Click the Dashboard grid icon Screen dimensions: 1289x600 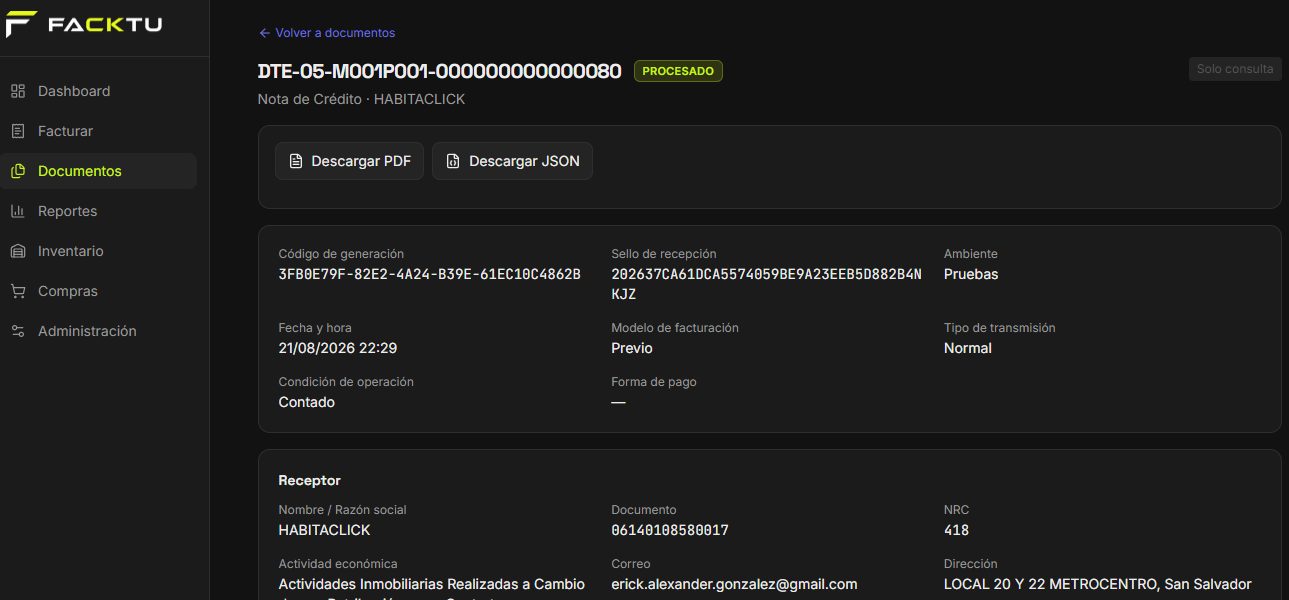[x=18, y=91]
